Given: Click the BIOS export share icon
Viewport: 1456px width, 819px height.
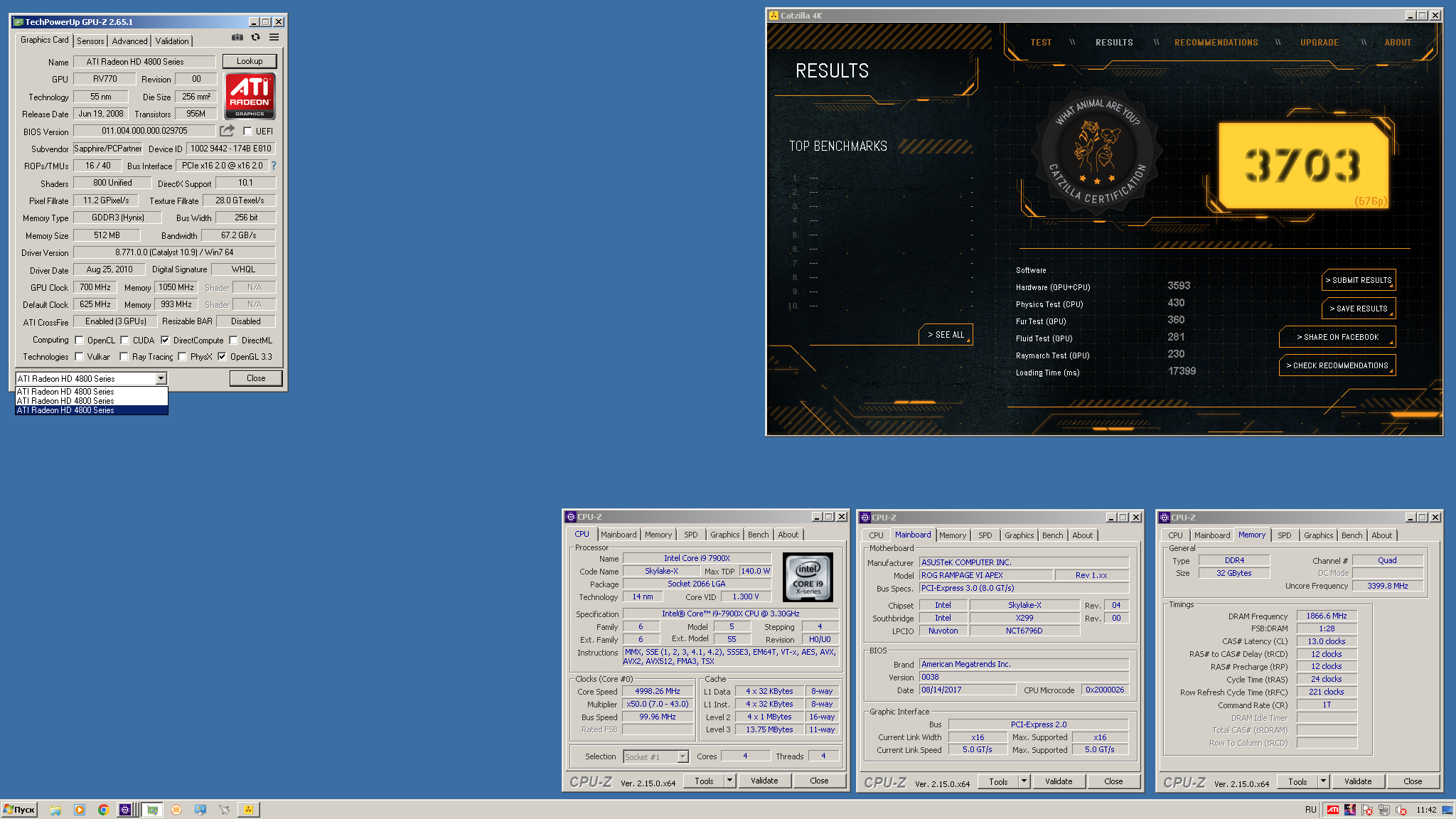Looking at the screenshot, I should pos(227,131).
